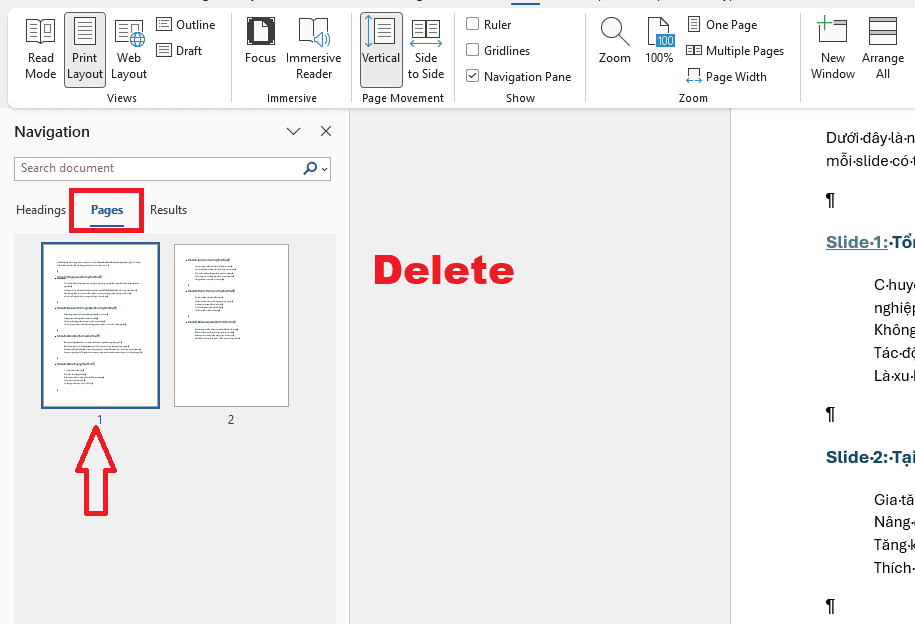Open Immersive Reader
The image size is (915, 624).
(313, 50)
